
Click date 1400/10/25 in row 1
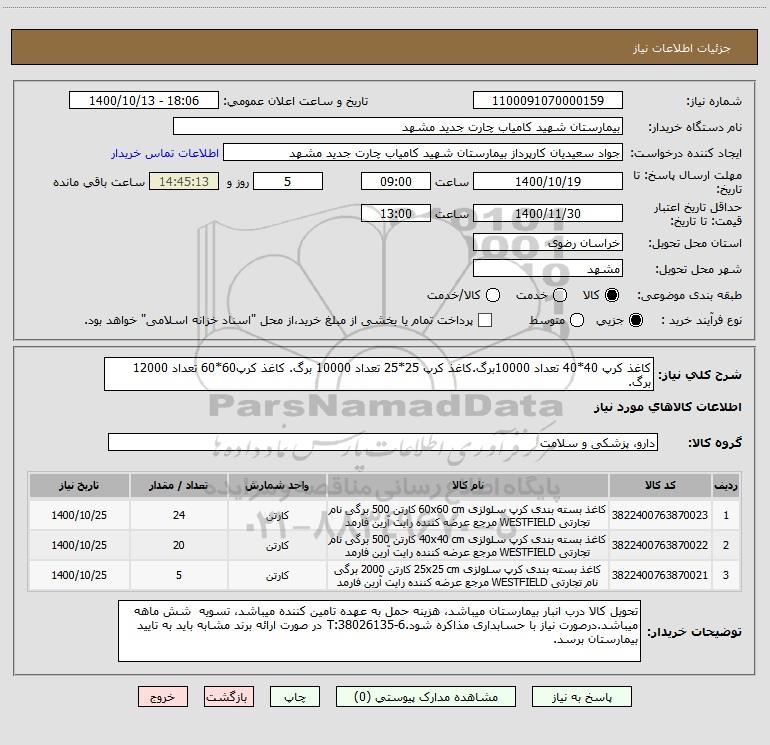point(79,515)
